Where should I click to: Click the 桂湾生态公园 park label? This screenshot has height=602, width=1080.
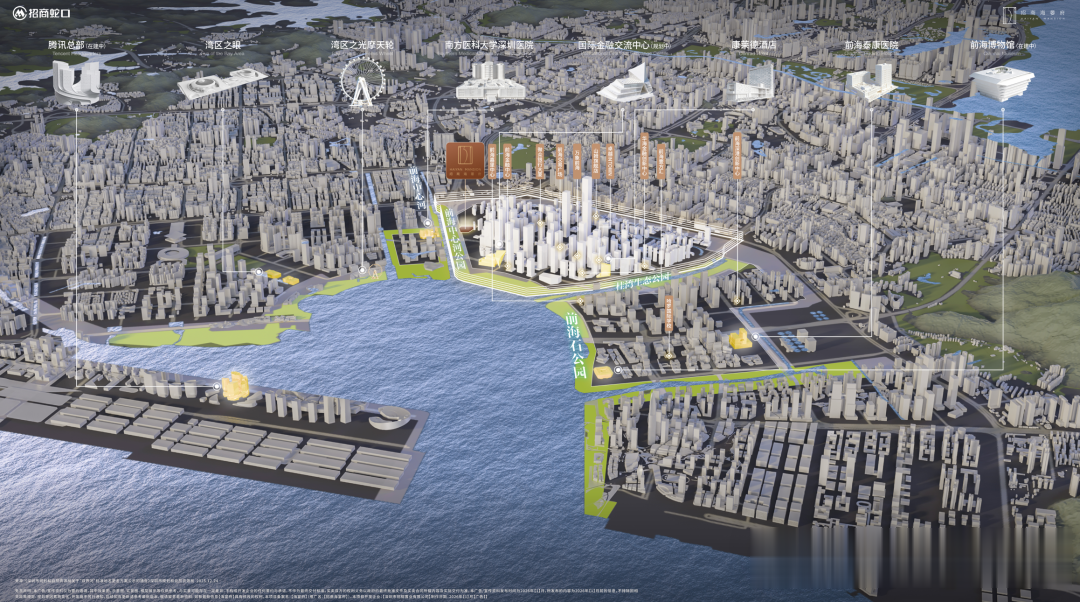pos(643,280)
